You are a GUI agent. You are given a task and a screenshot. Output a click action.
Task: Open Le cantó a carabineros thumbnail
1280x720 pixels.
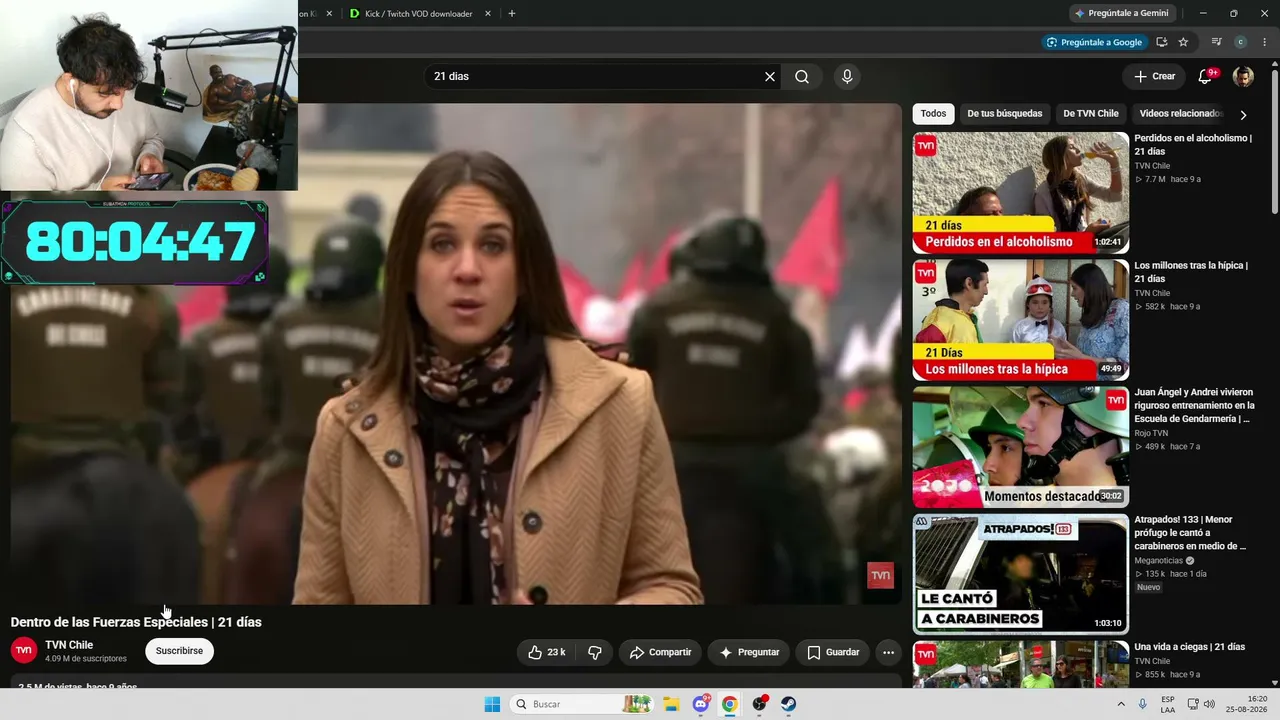(1020, 574)
